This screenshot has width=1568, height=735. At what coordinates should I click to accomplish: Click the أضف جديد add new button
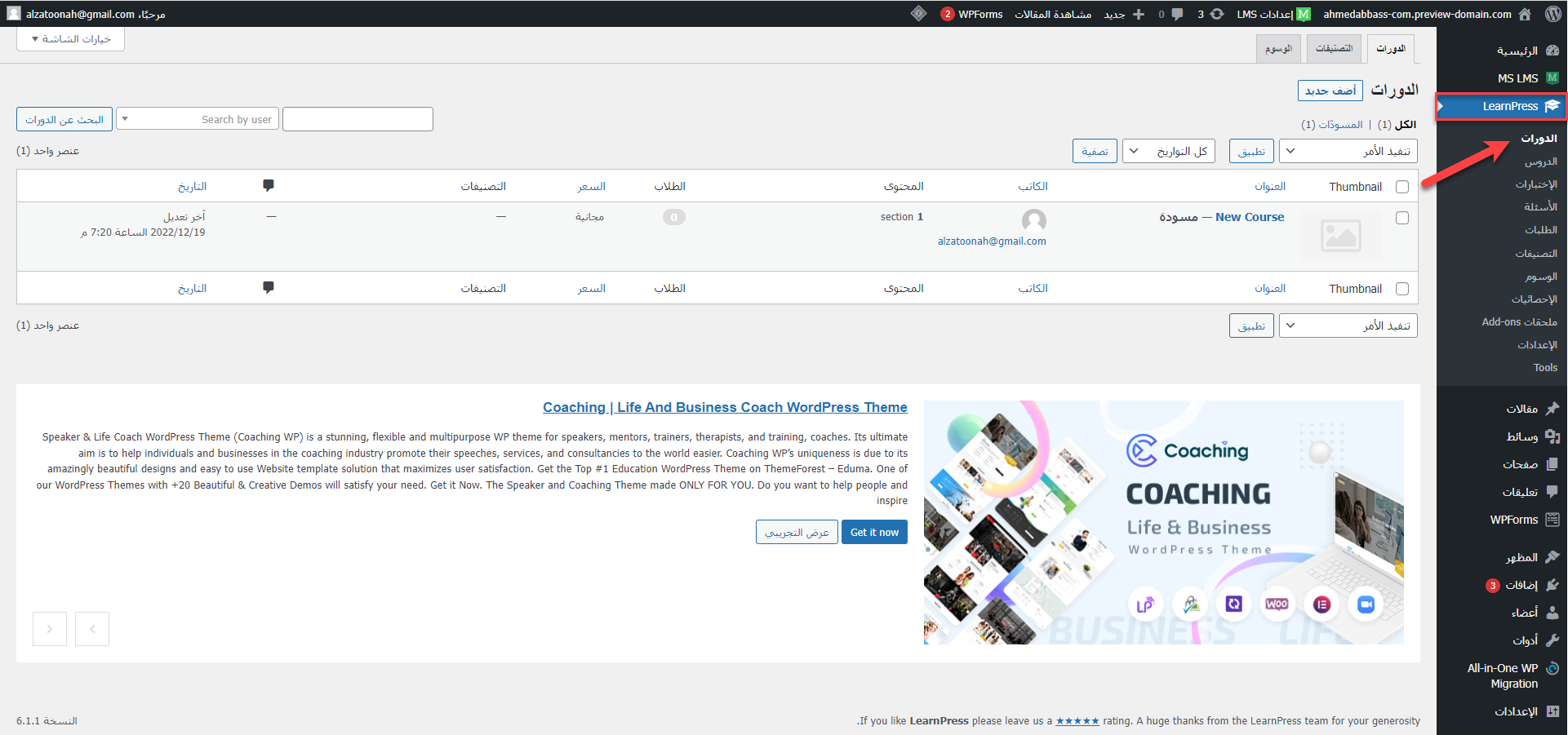[1330, 91]
